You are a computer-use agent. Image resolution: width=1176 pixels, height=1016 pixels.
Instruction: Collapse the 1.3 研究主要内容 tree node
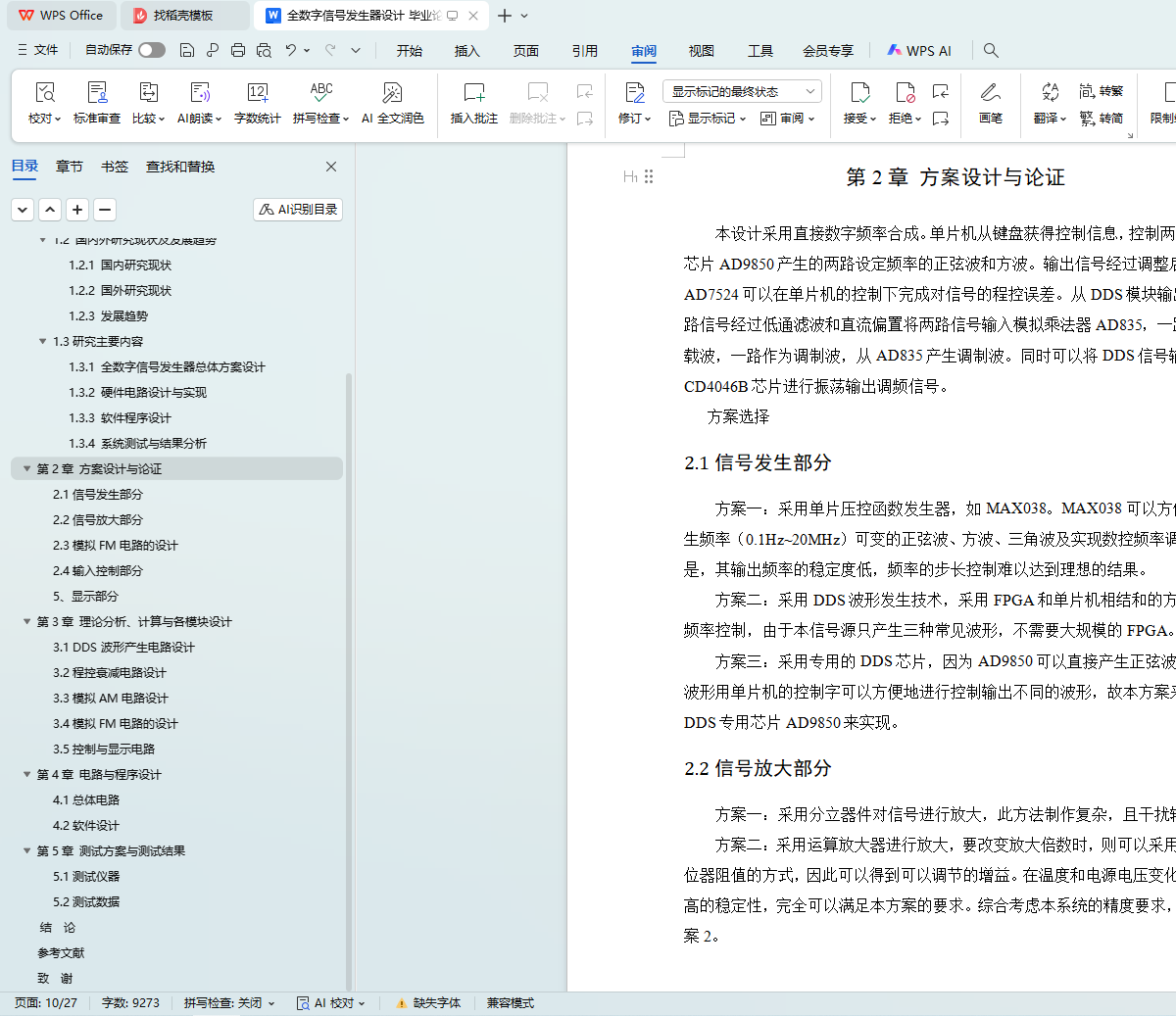click(x=42, y=342)
